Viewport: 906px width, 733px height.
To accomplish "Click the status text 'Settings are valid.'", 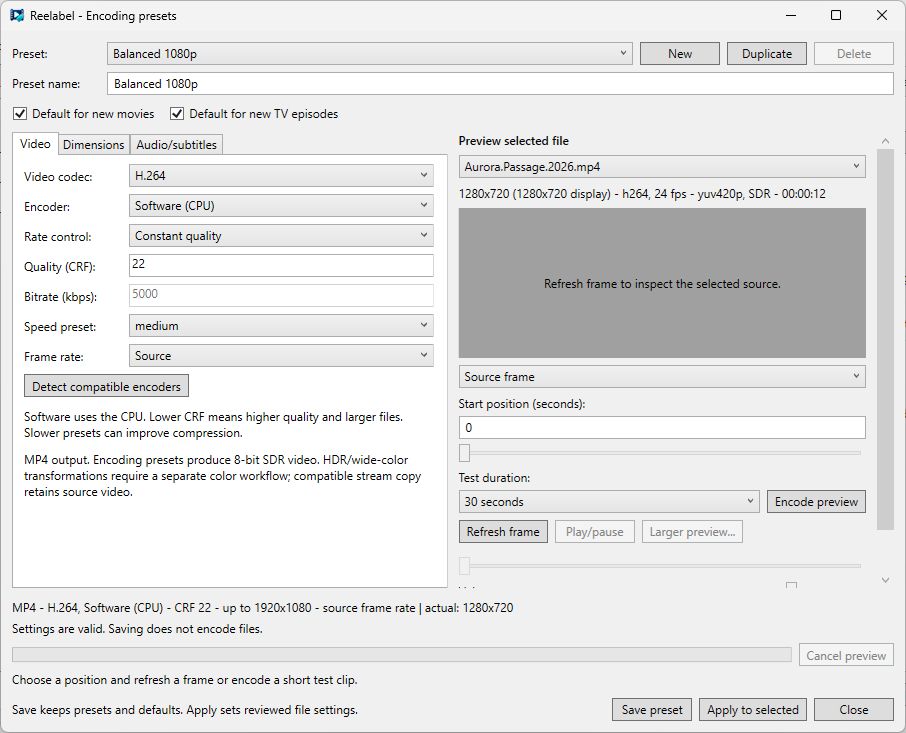I will click(x=58, y=628).
